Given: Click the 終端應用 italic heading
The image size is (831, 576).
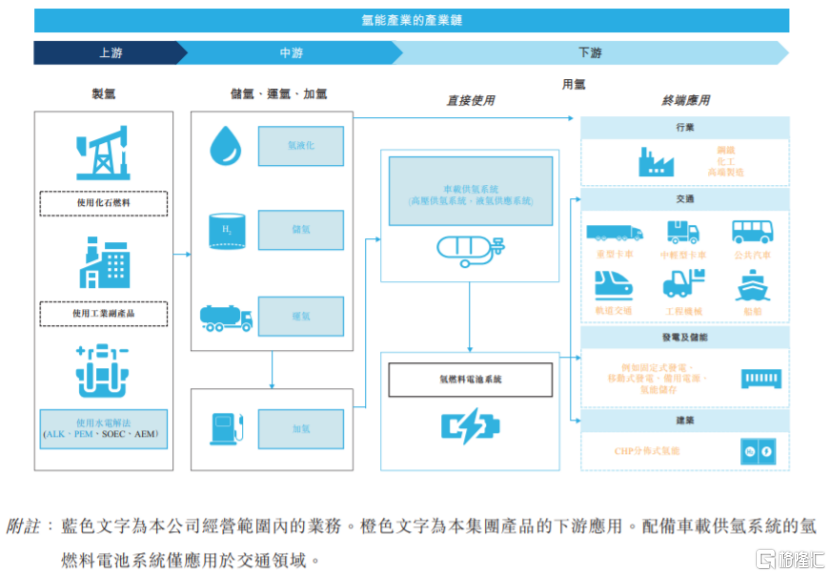Looking at the screenshot, I should [686, 100].
